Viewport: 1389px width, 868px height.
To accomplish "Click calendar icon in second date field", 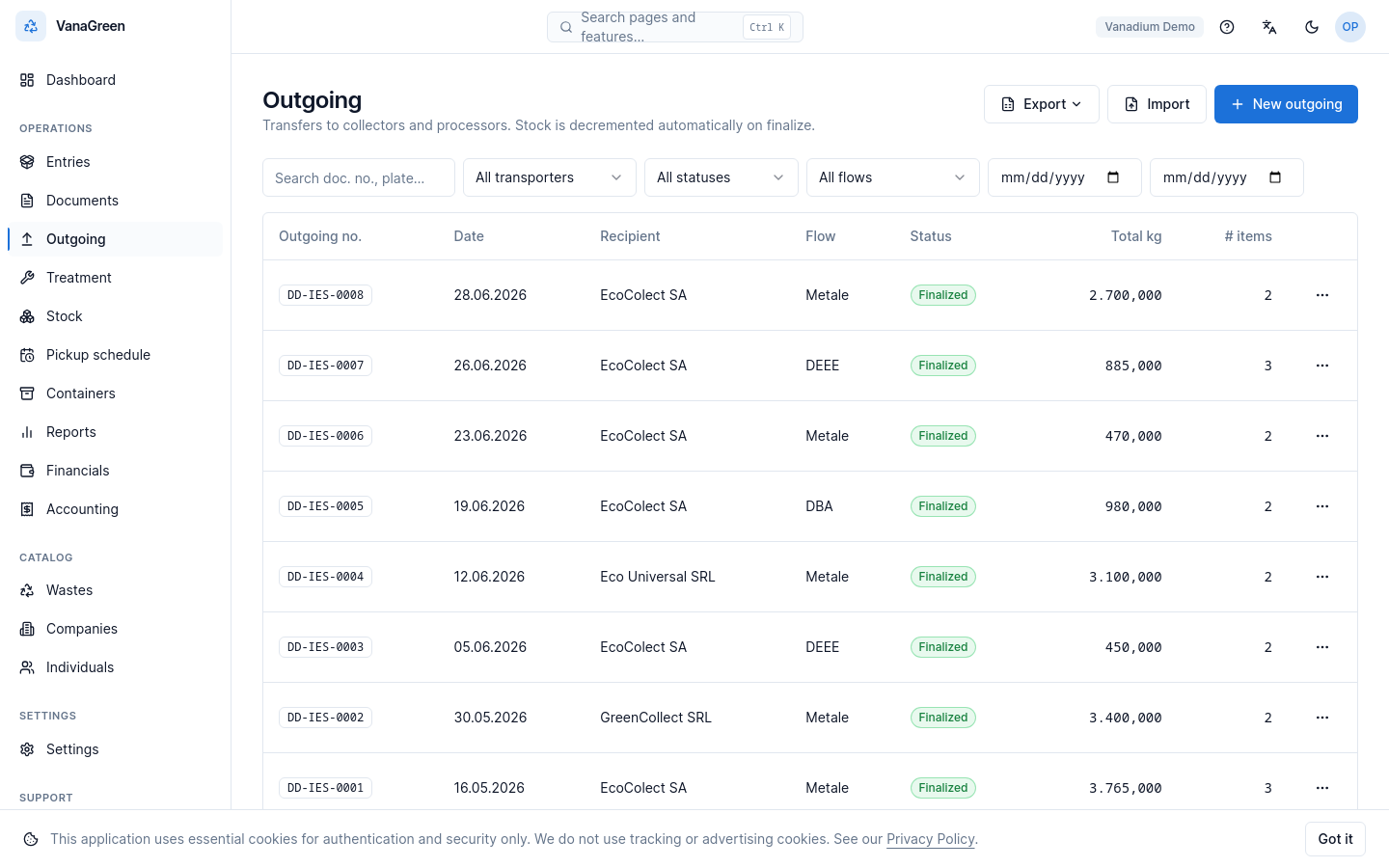I will tap(1275, 177).
